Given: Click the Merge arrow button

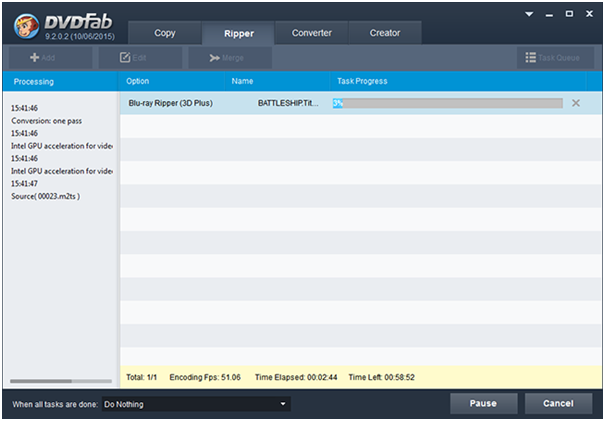Looking at the screenshot, I should [226, 58].
